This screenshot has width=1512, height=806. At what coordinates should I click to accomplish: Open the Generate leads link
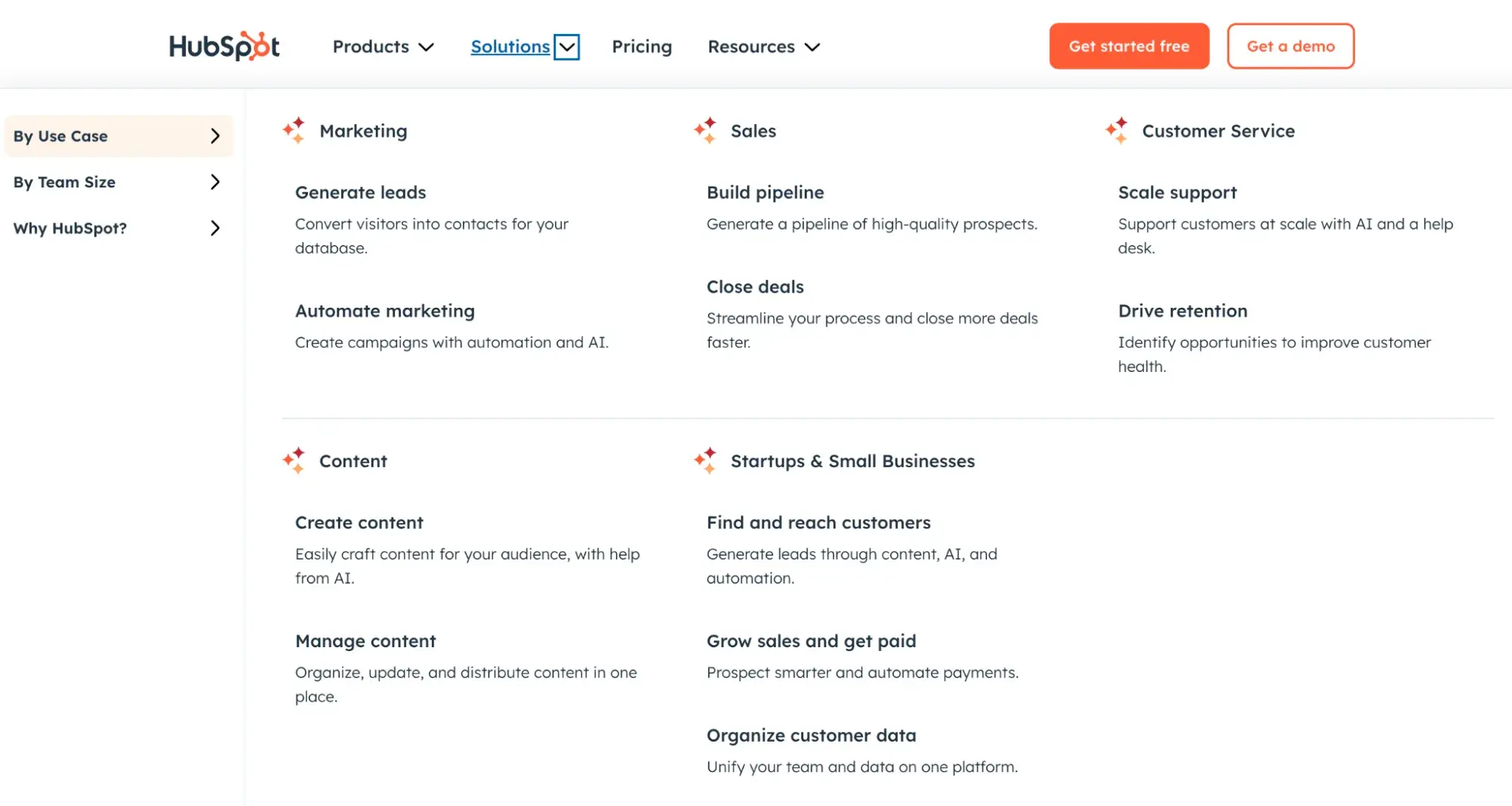point(360,193)
